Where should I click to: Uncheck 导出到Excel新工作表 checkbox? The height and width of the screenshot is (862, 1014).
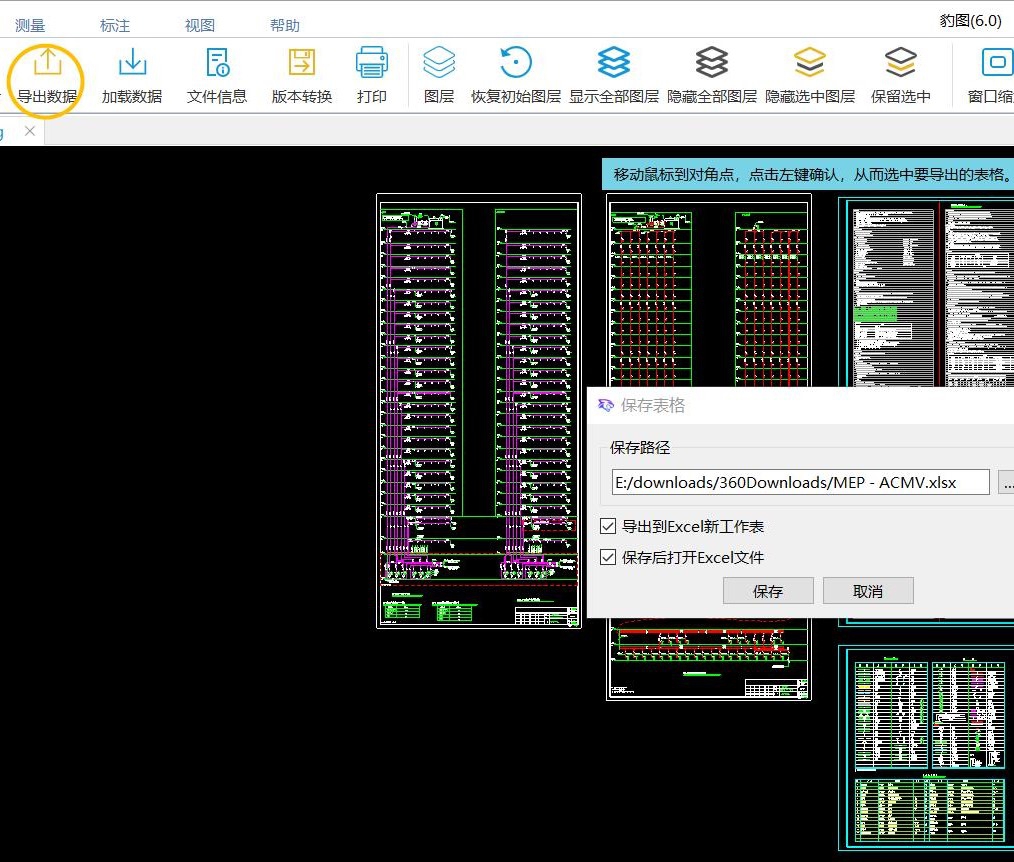(x=608, y=526)
